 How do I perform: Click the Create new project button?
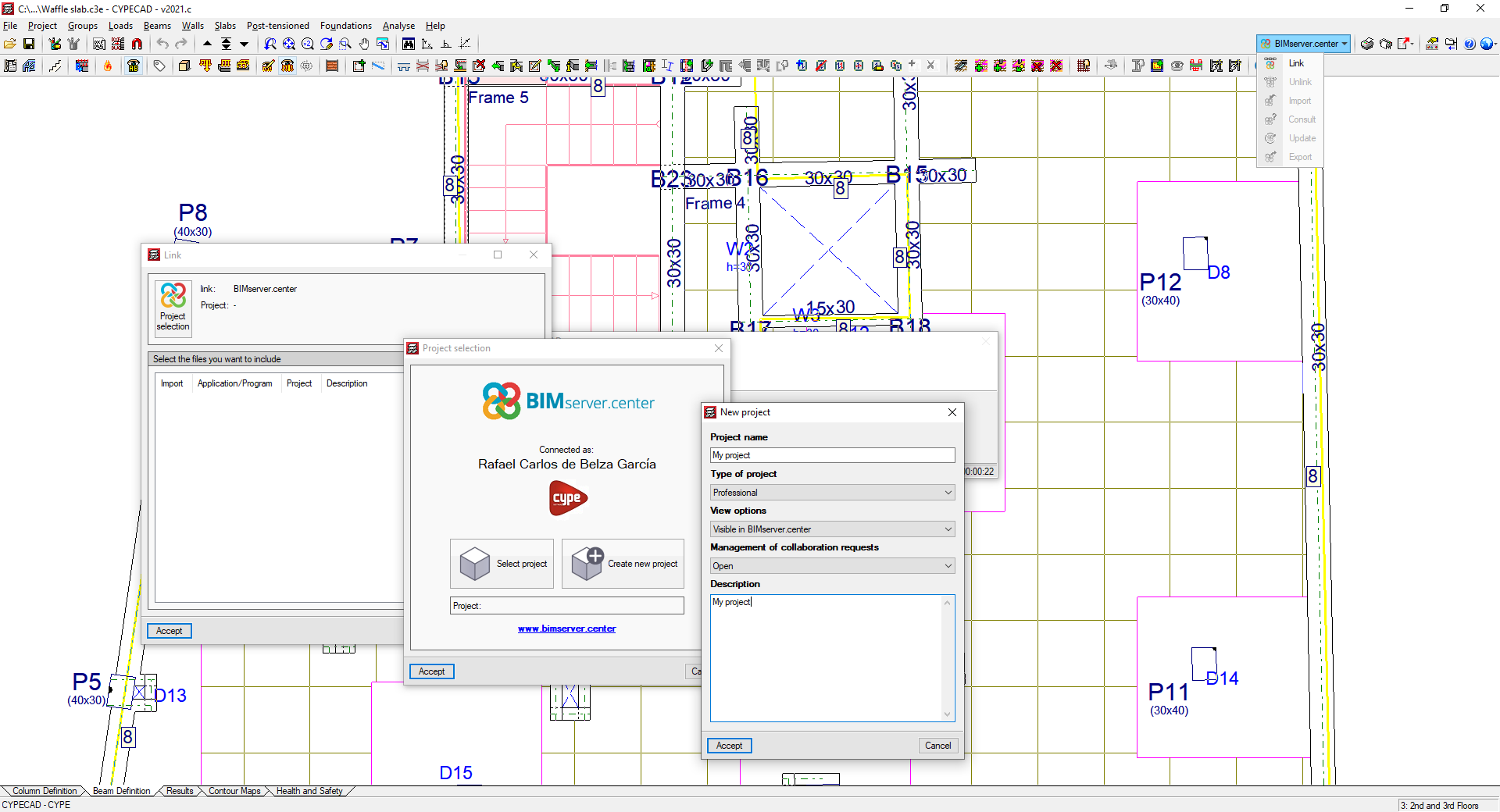click(x=623, y=564)
